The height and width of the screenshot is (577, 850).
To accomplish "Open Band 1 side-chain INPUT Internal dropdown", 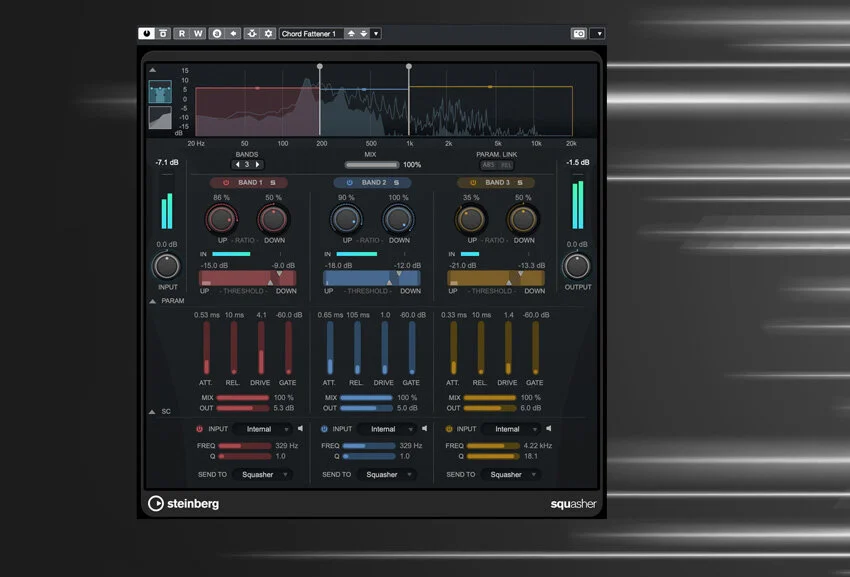I will 262,429.
